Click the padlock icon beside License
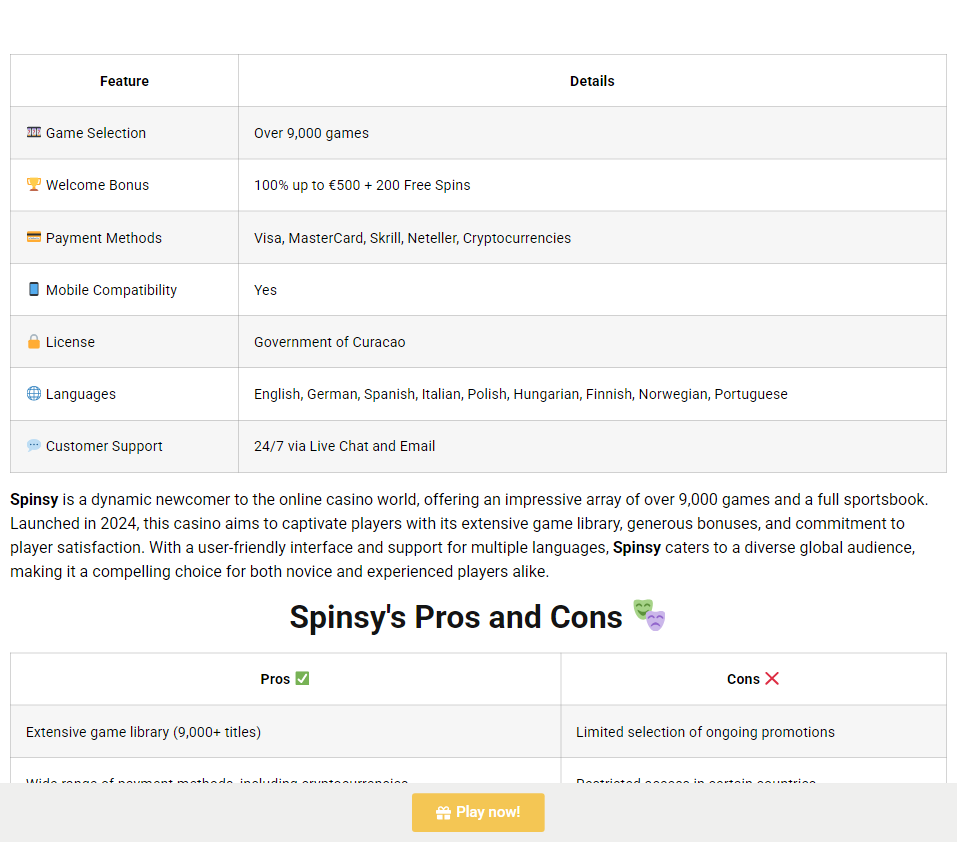Viewport: 957px width, 842px height. click(34, 341)
